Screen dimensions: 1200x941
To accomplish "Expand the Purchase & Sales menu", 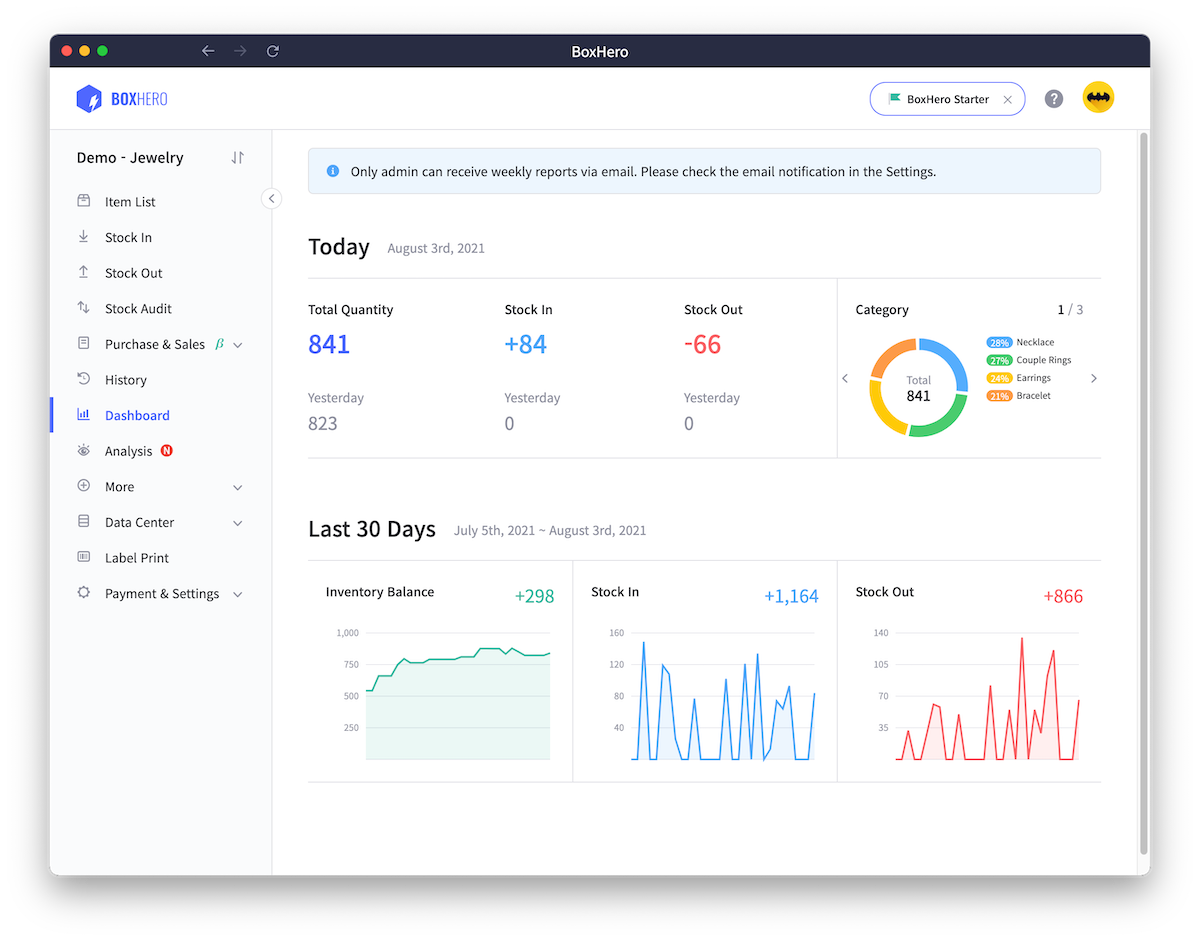I will coord(238,344).
